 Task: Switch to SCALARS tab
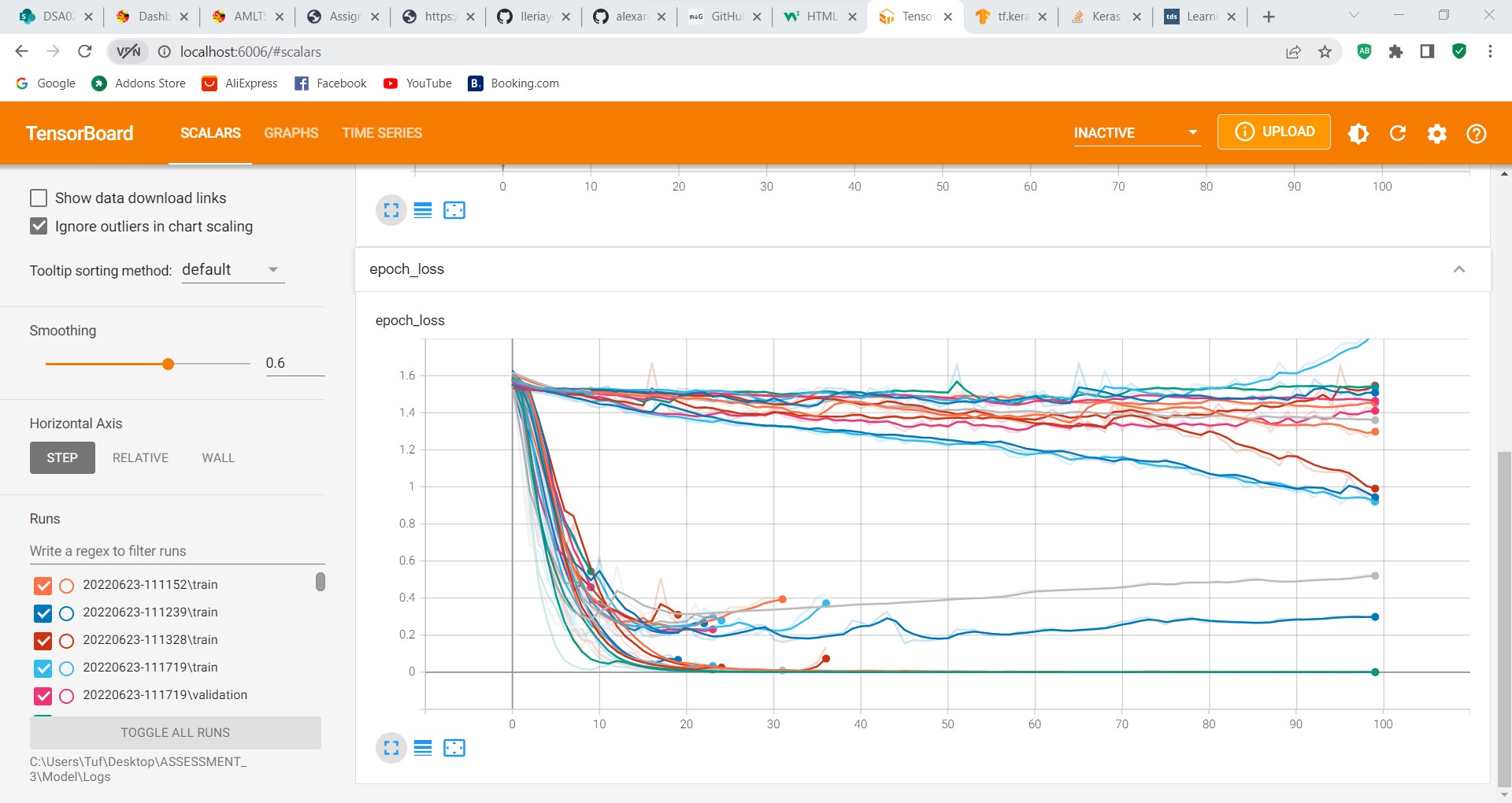210,133
